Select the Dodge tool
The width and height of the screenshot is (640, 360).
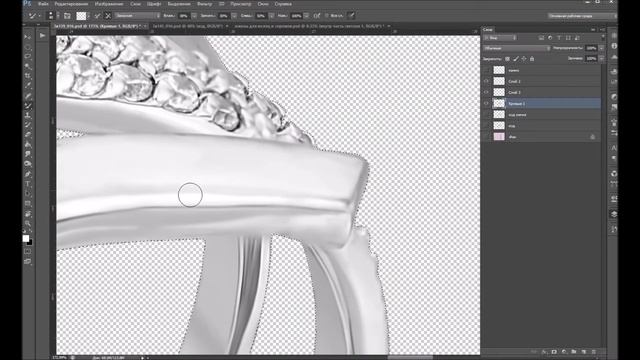pos(28,164)
